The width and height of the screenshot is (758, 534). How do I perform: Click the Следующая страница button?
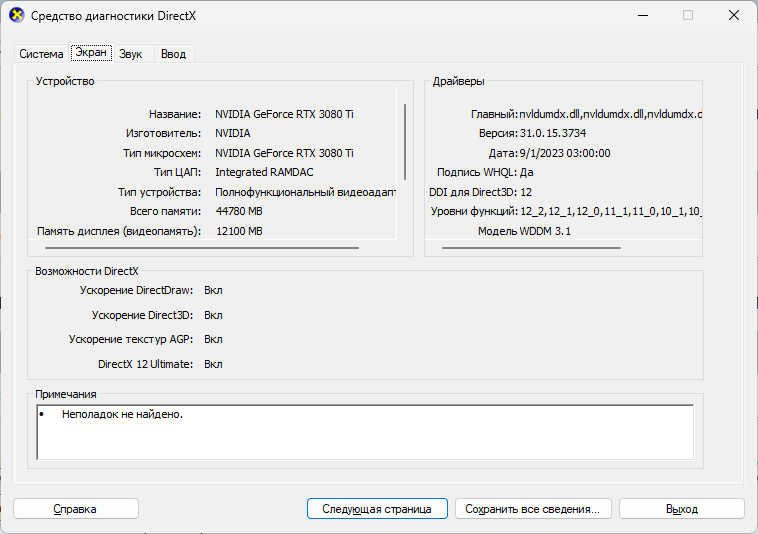pyautogui.click(x=377, y=509)
